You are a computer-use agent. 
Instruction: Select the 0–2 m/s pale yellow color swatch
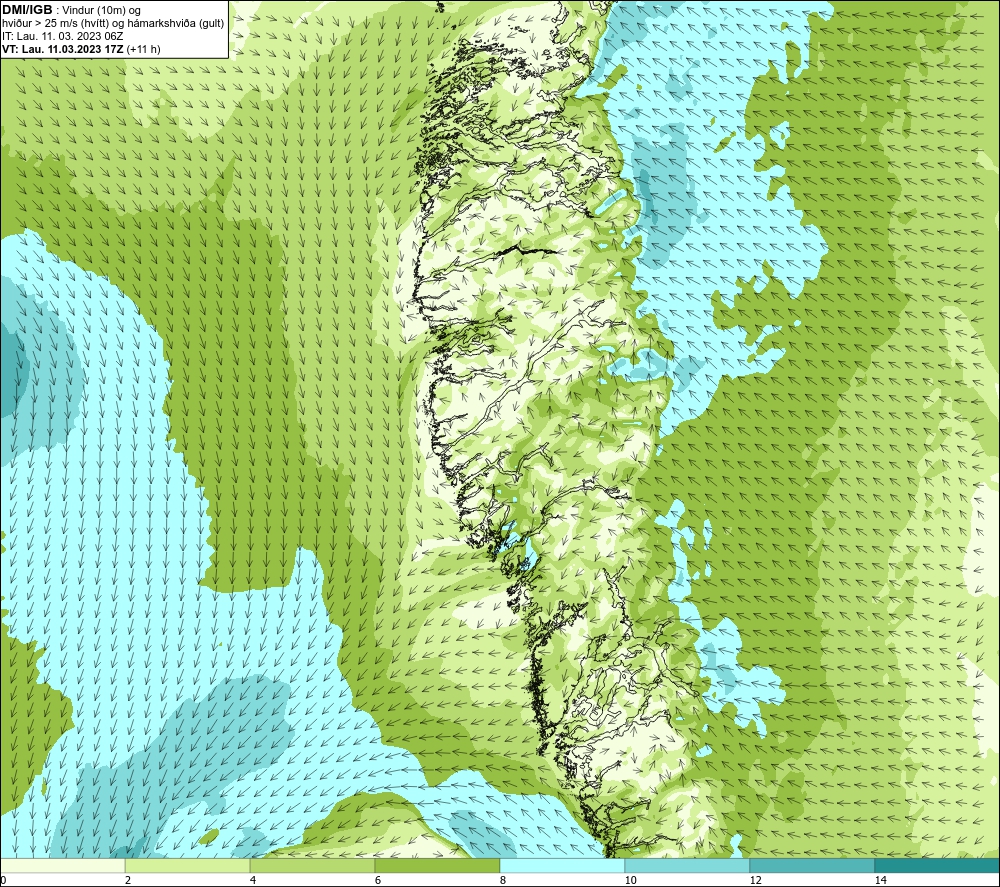62,865
